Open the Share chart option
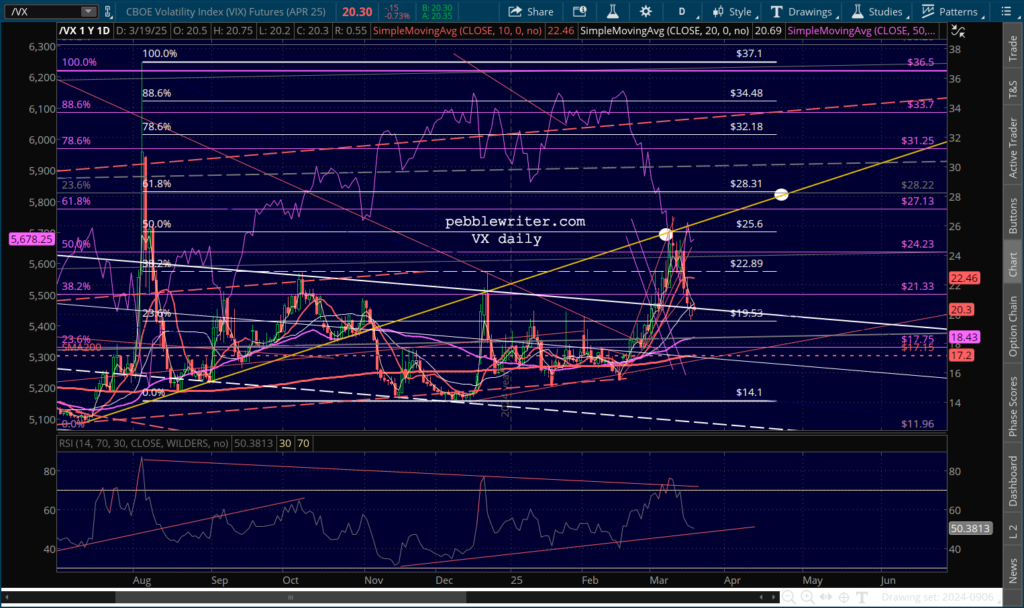 (531, 11)
